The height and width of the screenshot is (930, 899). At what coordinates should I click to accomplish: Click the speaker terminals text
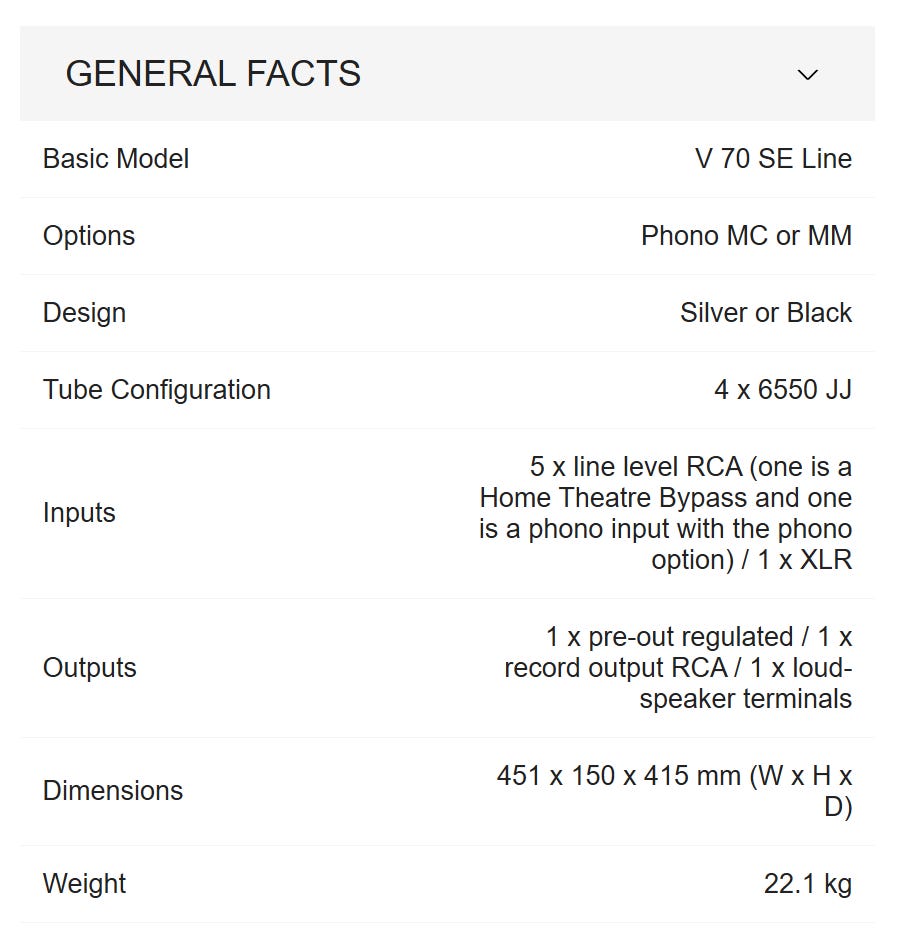(x=746, y=699)
